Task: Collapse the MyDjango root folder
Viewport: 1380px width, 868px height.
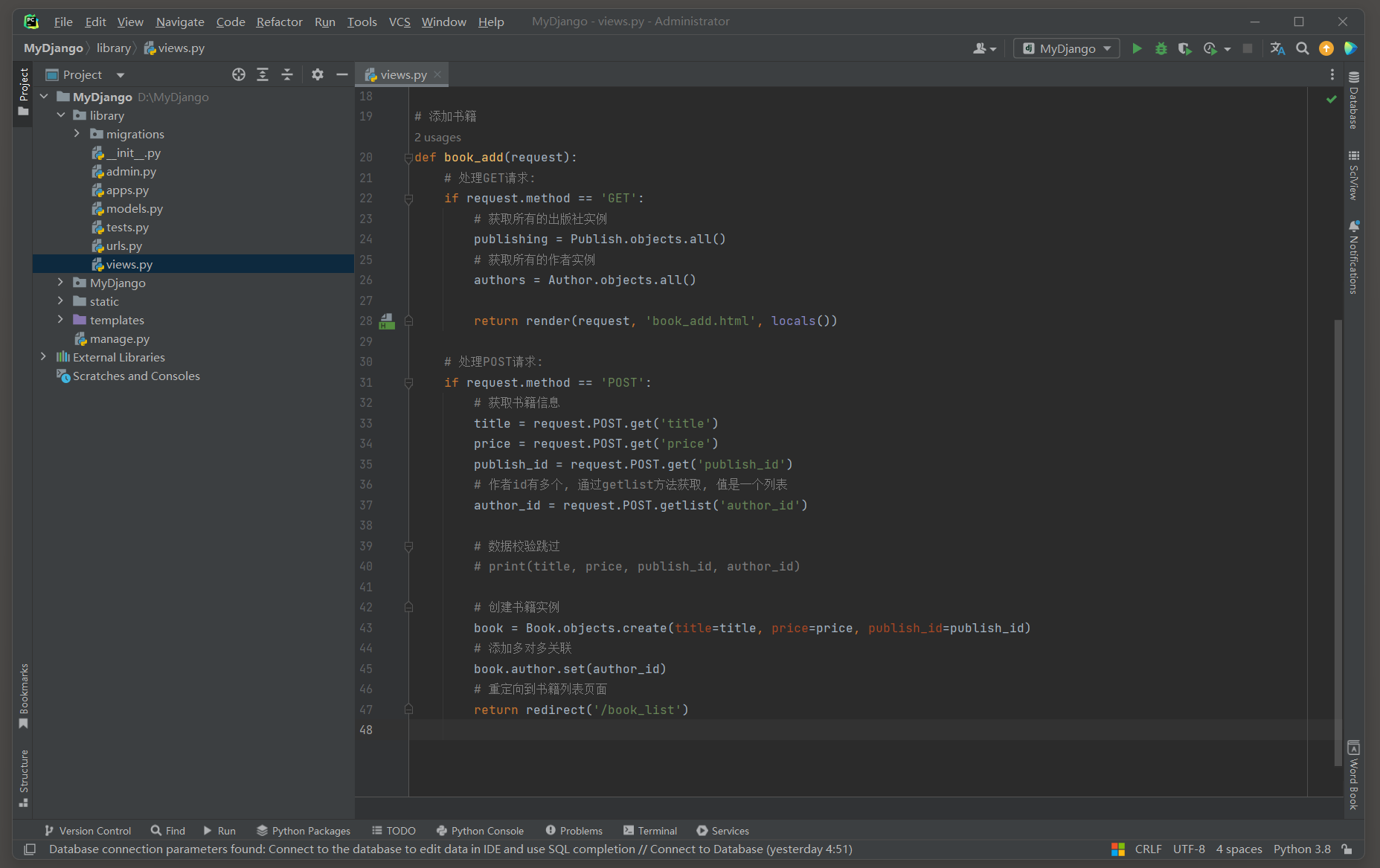Action: (44, 97)
